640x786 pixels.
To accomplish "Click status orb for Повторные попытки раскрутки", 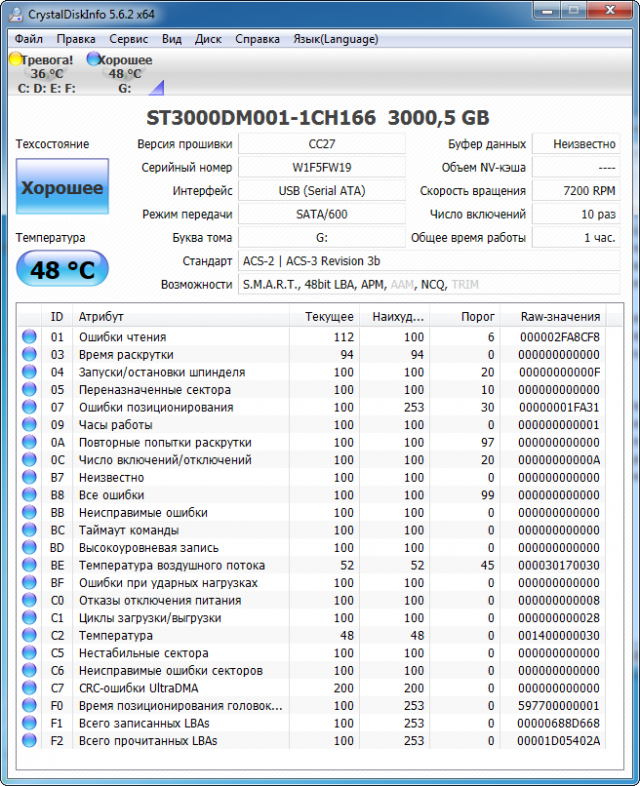I will (29, 442).
